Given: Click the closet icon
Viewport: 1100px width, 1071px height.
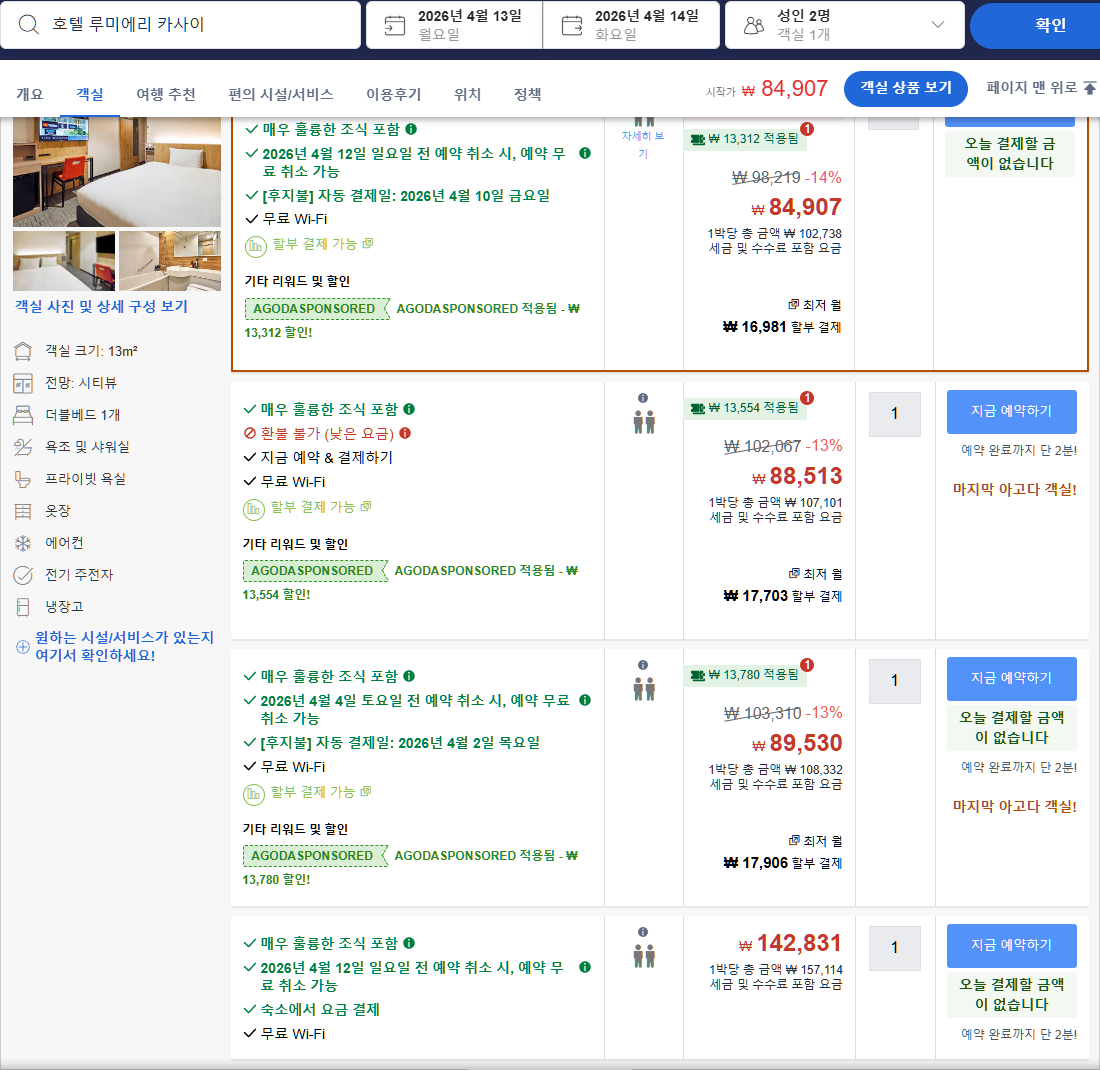Looking at the screenshot, I should click(23, 511).
